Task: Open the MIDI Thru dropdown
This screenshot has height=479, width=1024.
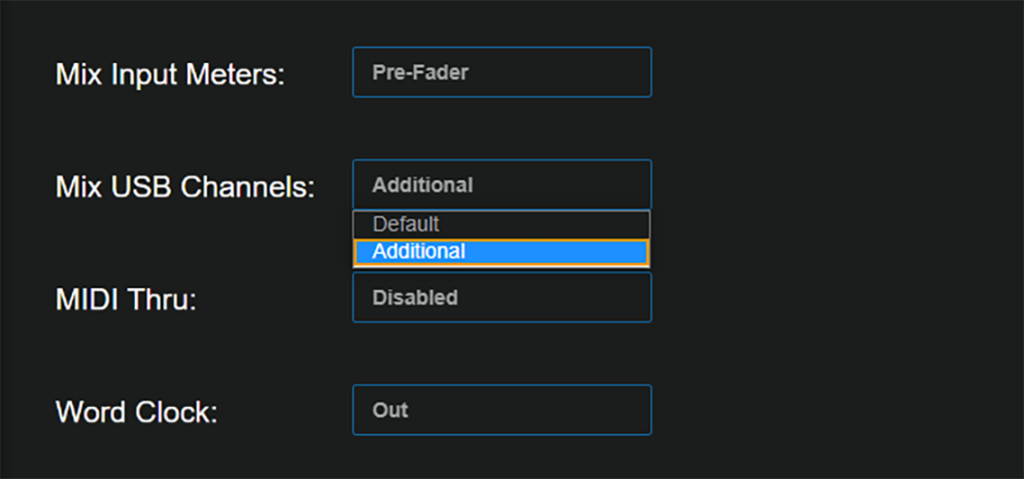Action: (x=501, y=298)
